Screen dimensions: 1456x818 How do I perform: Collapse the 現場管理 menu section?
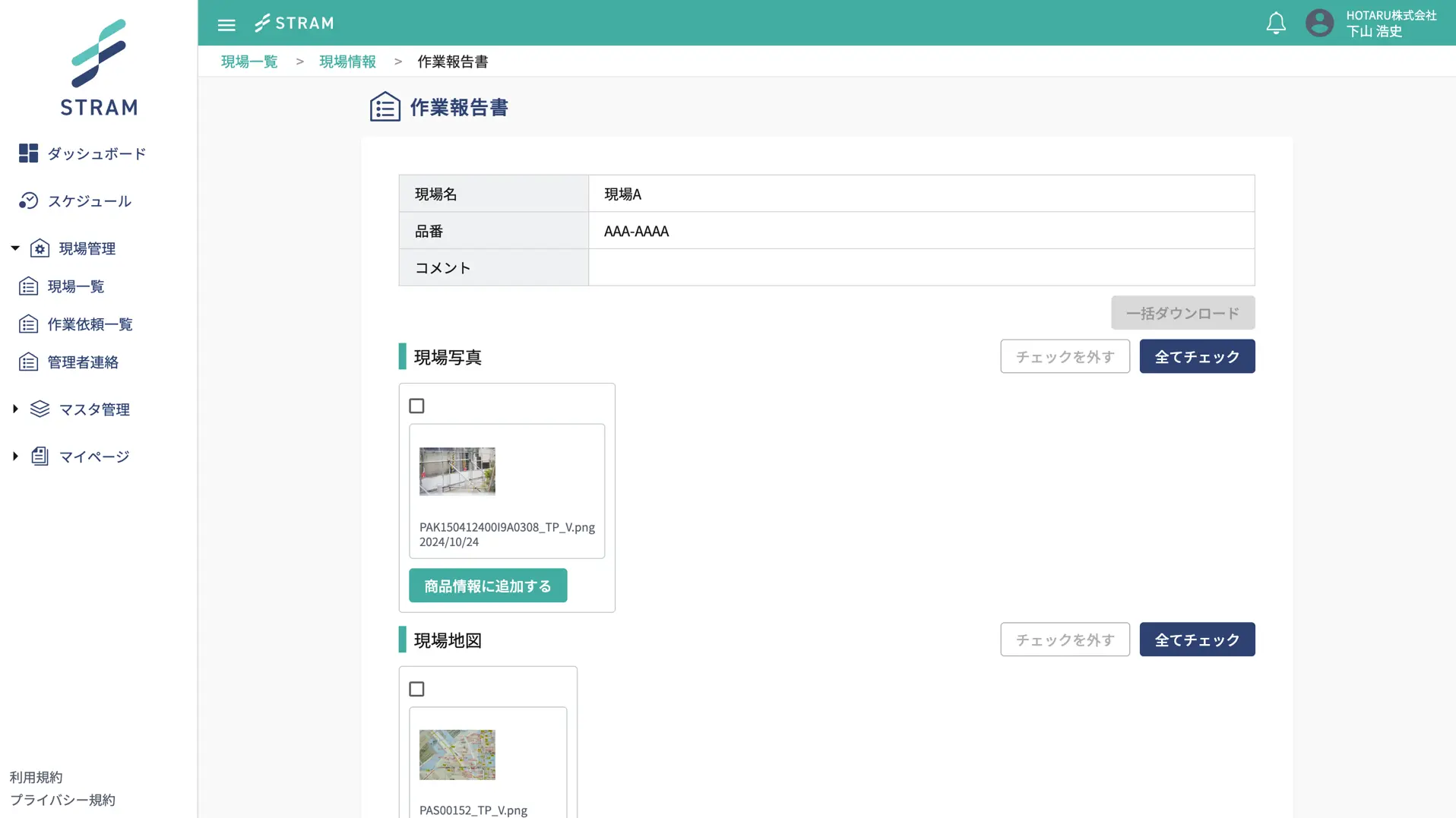pos(15,248)
